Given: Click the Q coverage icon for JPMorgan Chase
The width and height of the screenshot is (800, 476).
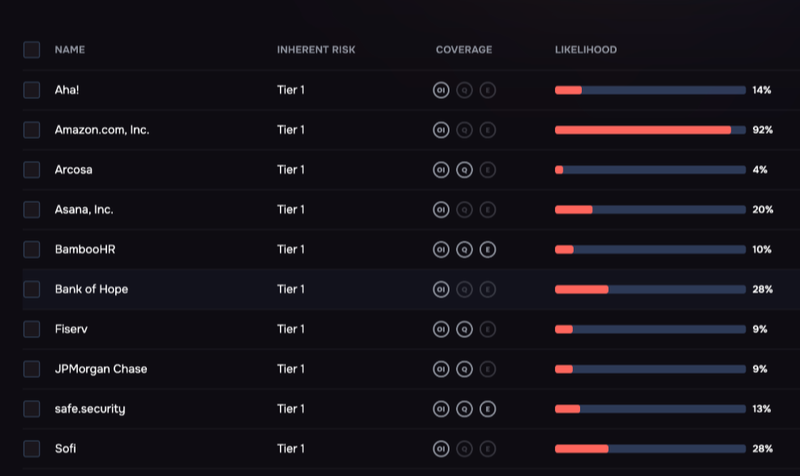Looking at the screenshot, I should point(464,369).
